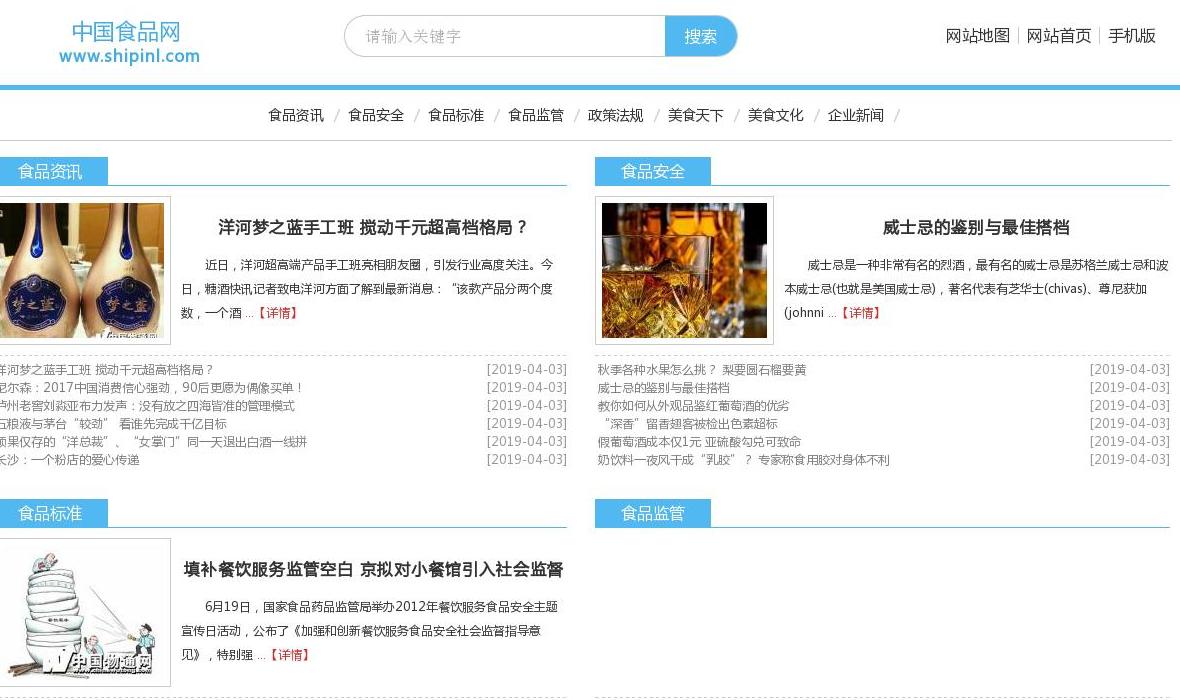The height and width of the screenshot is (700, 1180).
Task: Open list item “深香”留香翅客被检出色素超标
Action: 689,424
